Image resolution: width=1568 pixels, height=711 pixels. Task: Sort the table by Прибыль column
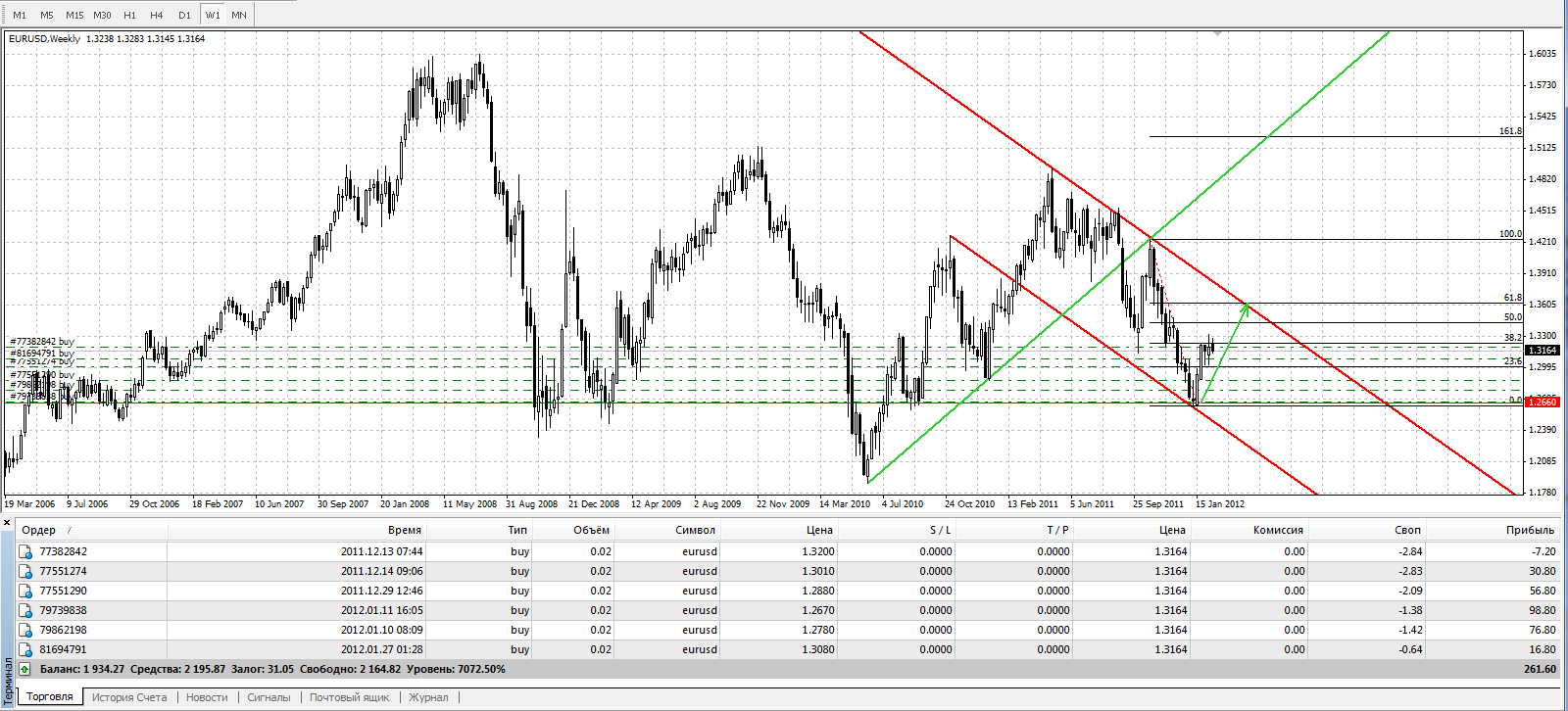(1530, 530)
